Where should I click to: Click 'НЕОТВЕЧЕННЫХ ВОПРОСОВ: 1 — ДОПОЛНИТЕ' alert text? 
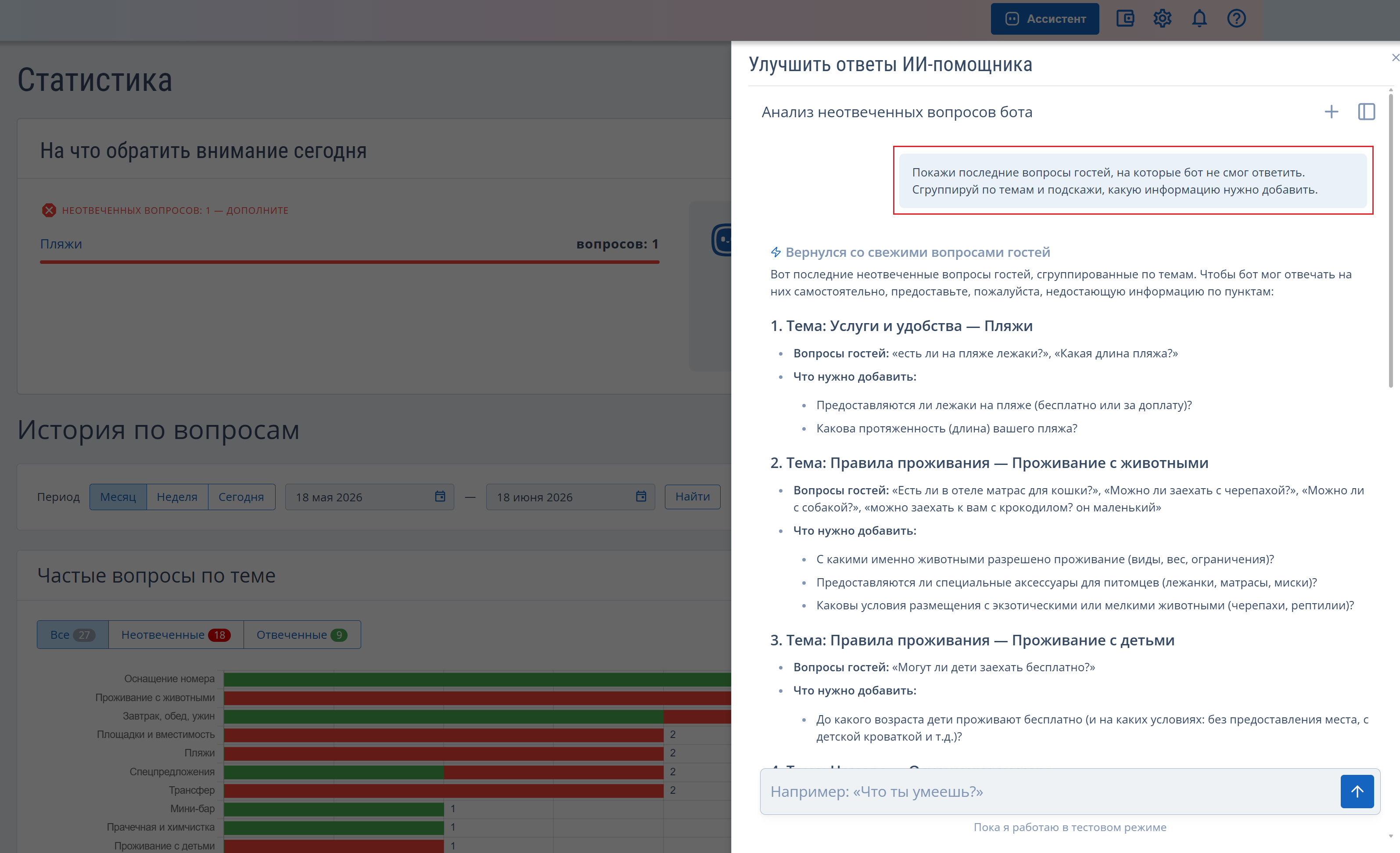click(x=175, y=210)
